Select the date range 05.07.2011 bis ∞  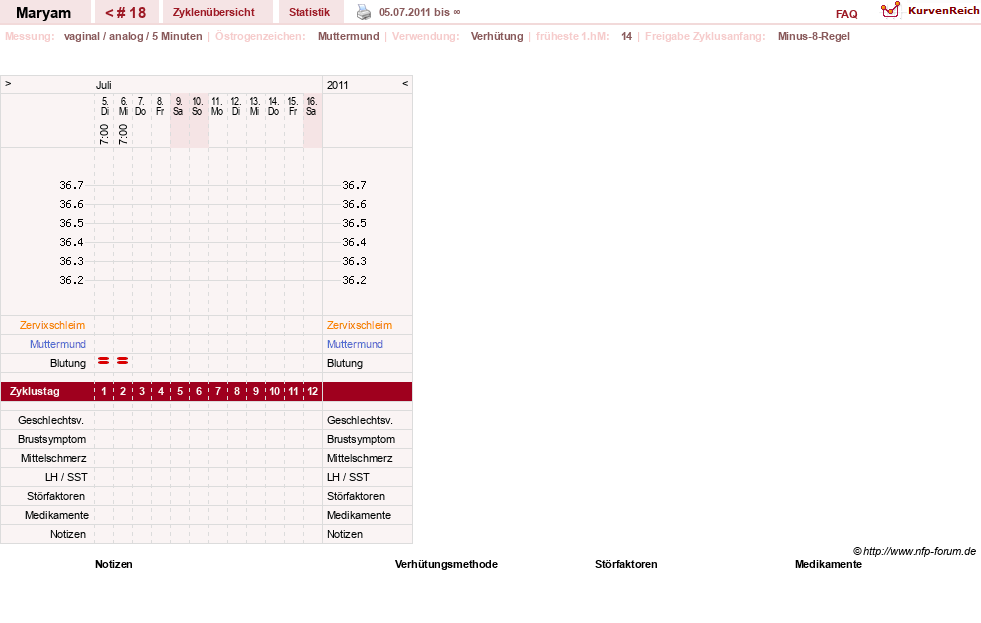click(x=419, y=12)
